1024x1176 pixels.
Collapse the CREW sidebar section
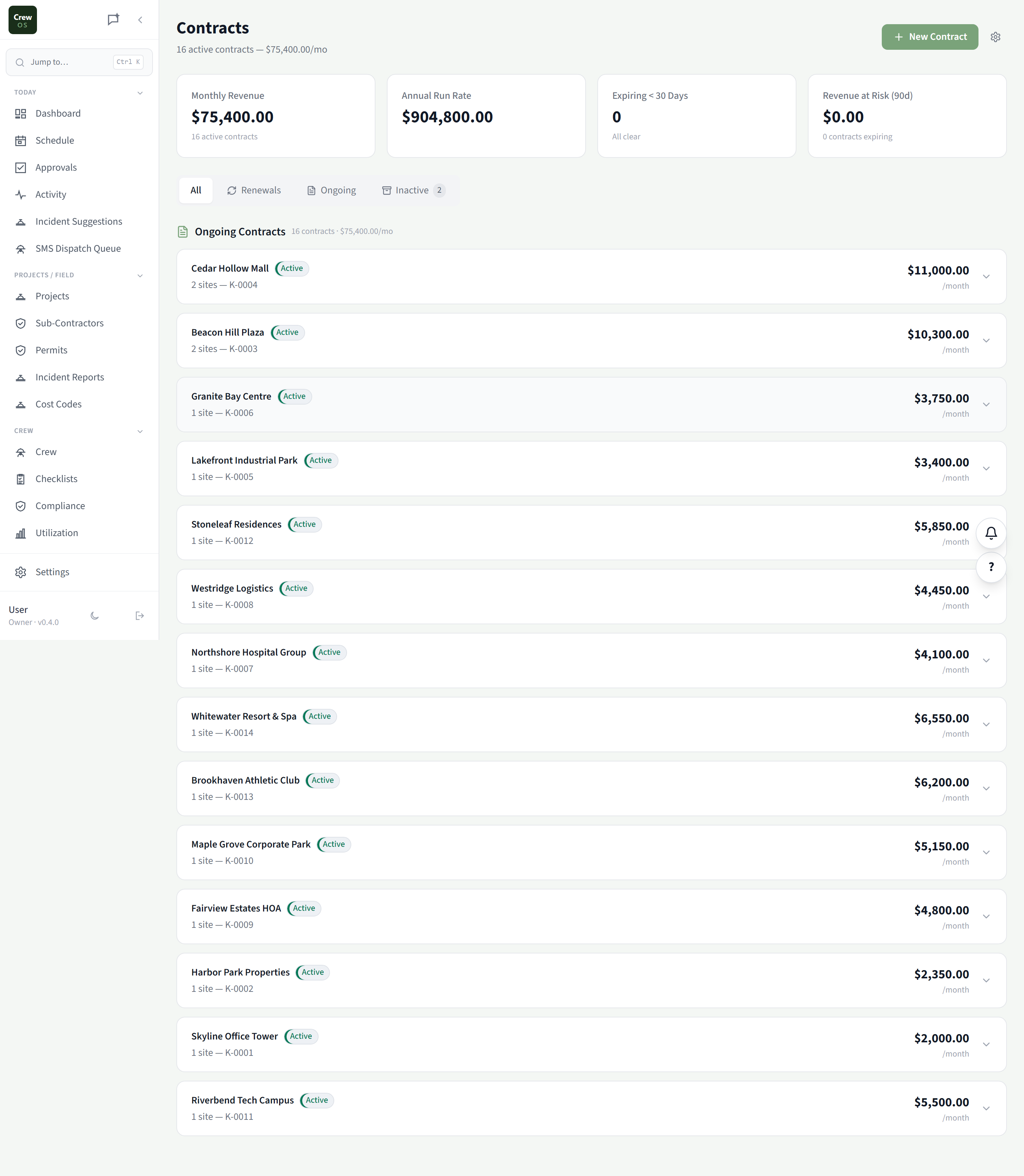click(x=140, y=432)
